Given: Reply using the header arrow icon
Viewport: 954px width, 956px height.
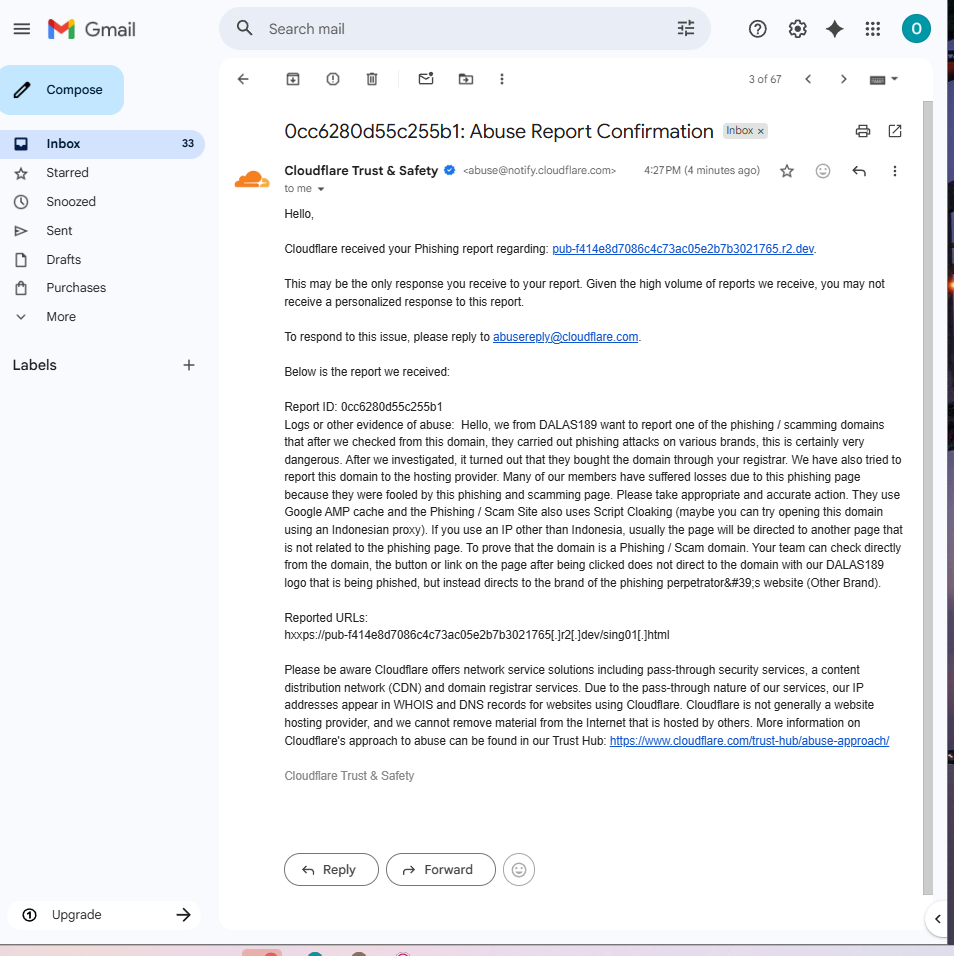Looking at the screenshot, I should (x=859, y=171).
